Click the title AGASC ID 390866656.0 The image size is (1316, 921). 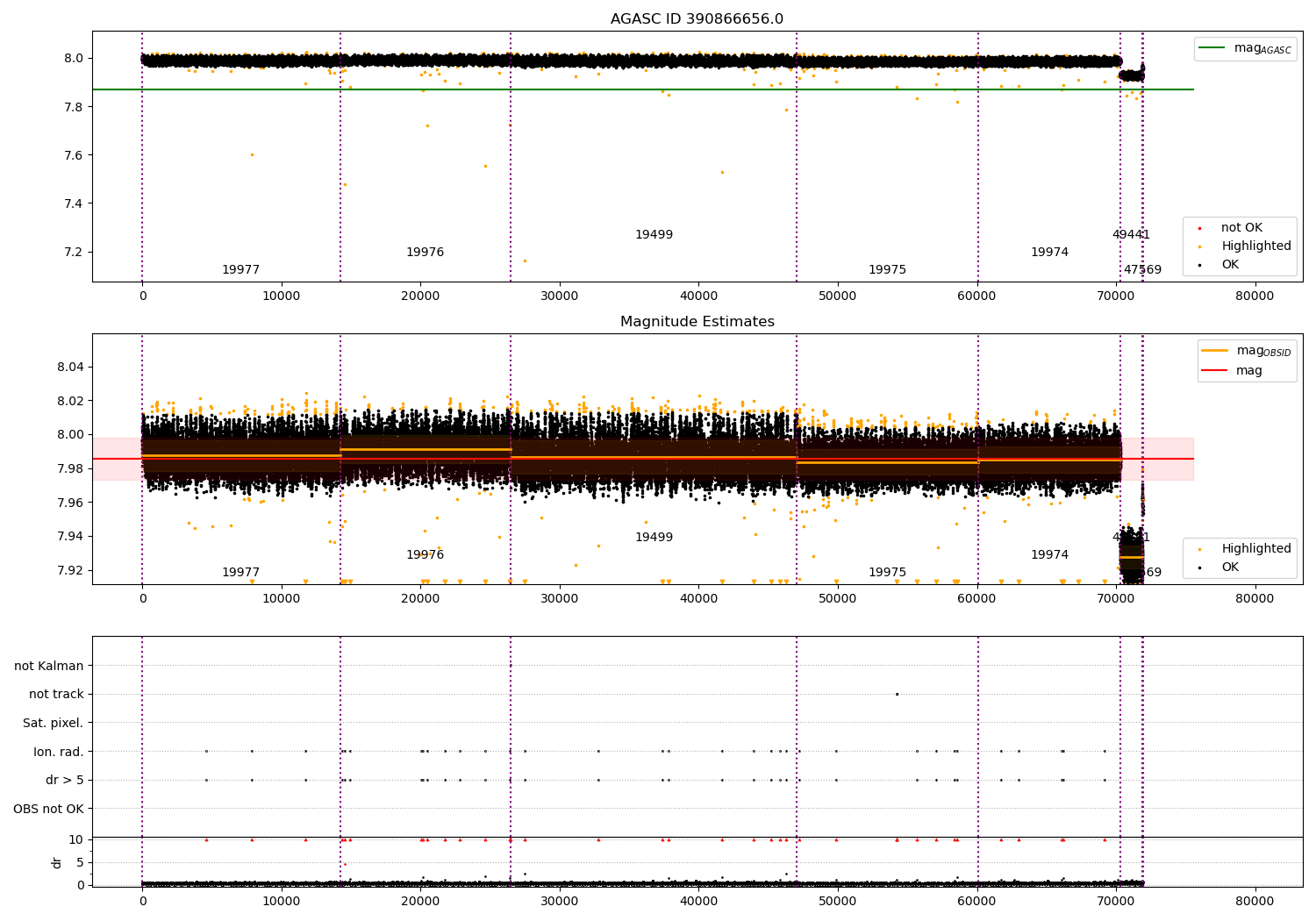click(x=697, y=19)
